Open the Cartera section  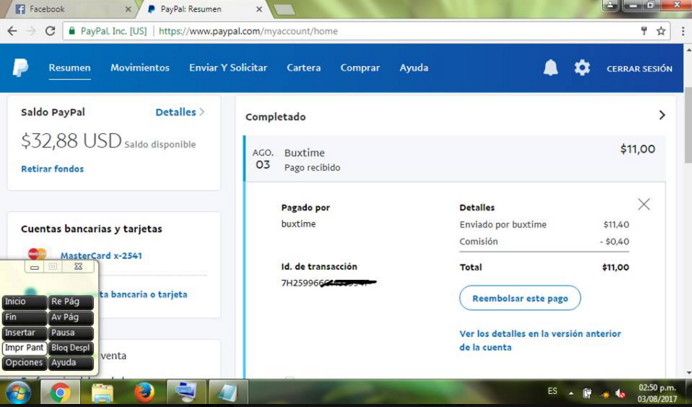(x=304, y=68)
